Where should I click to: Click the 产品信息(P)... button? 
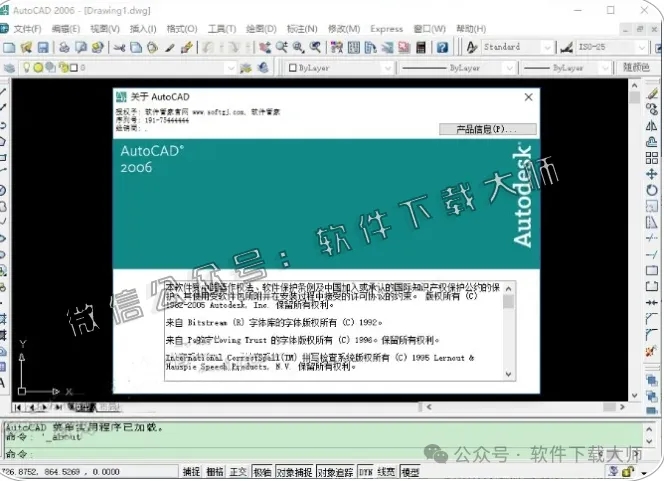tap(487, 129)
